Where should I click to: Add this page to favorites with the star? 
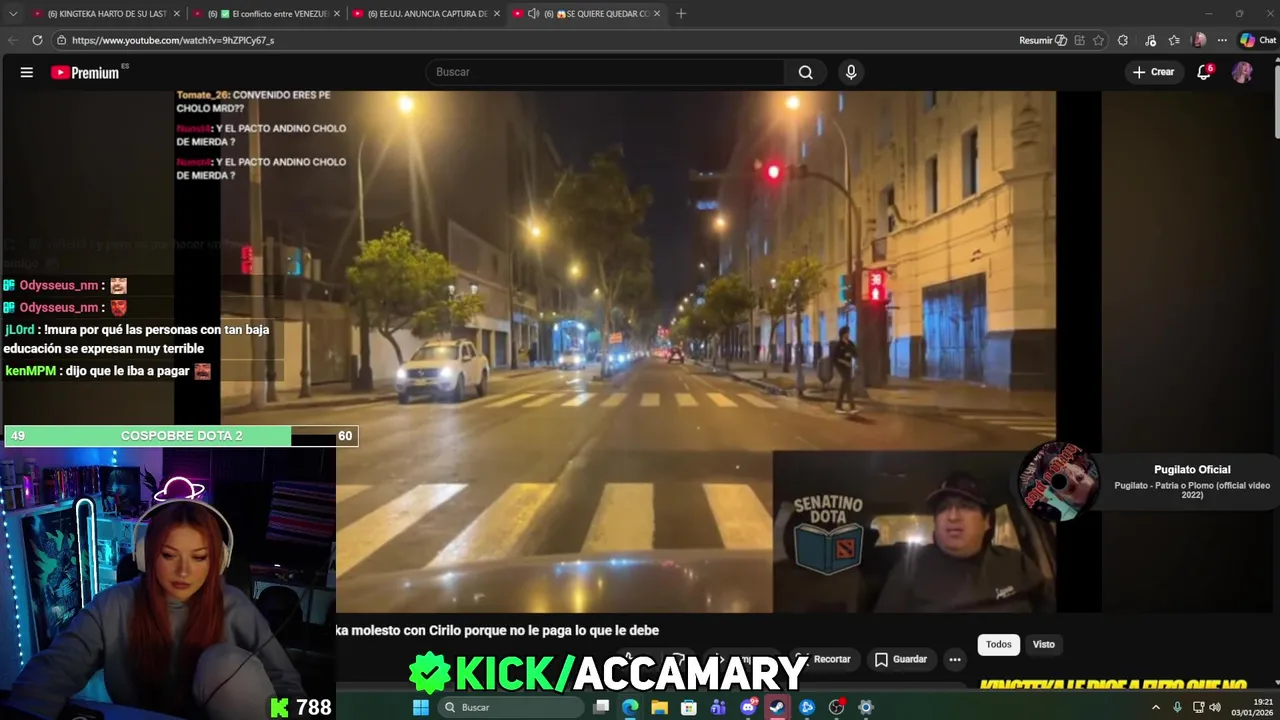pyautogui.click(x=1098, y=40)
